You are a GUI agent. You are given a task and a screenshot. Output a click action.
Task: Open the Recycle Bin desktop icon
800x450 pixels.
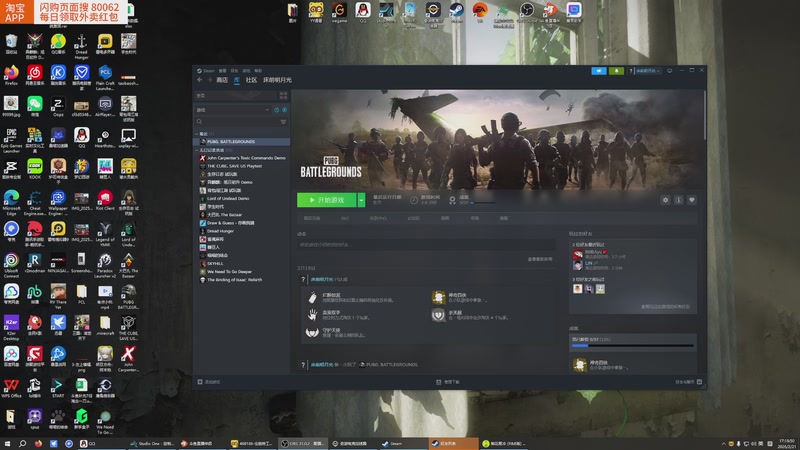(x=11, y=43)
